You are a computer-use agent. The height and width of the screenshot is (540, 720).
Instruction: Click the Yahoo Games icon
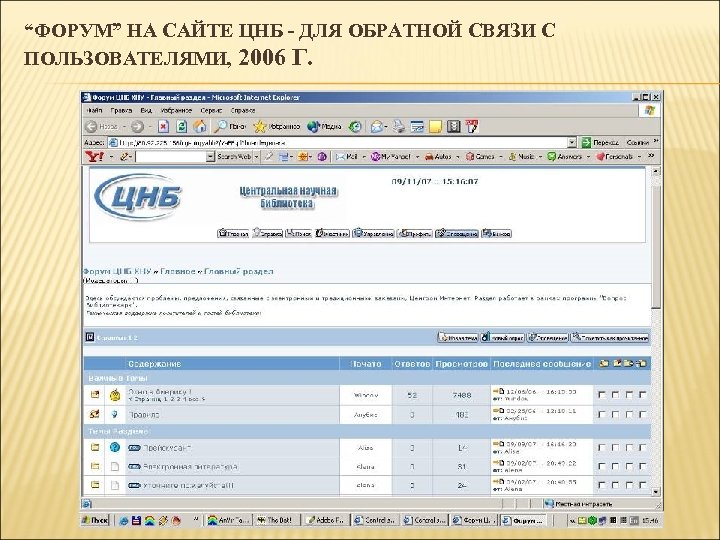[x=470, y=157]
